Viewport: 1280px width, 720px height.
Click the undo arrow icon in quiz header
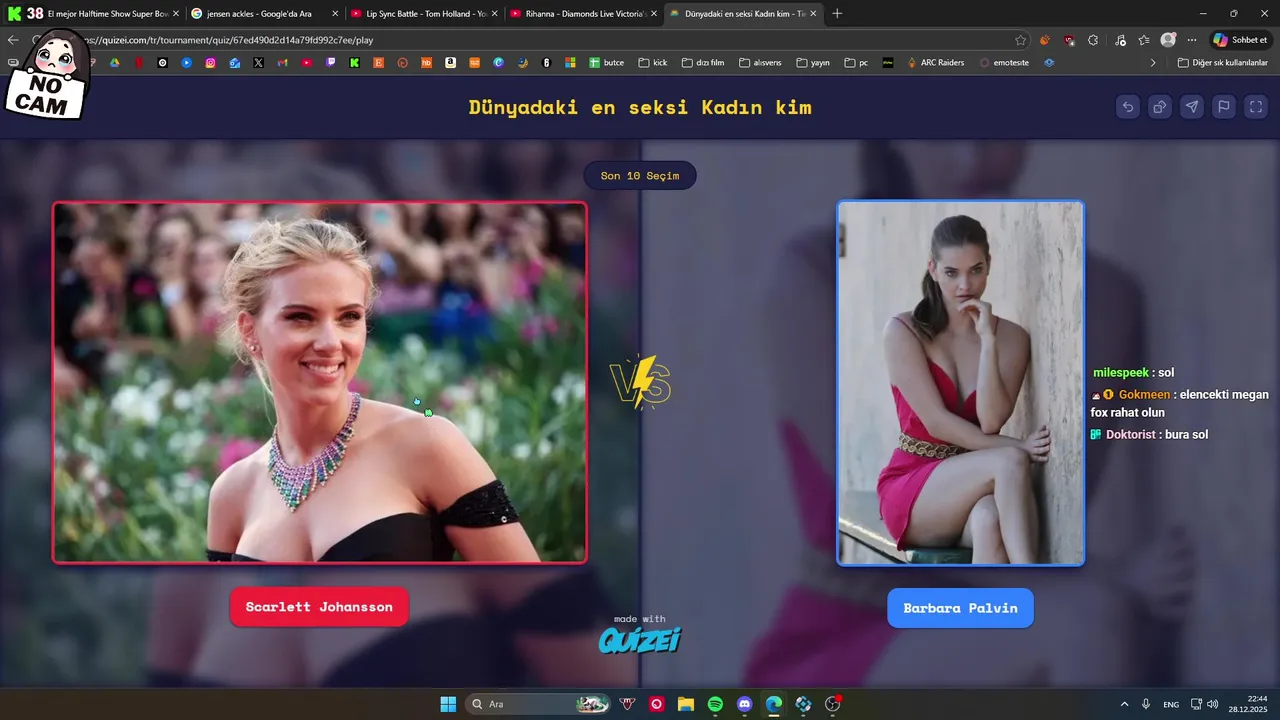click(x=1128, y=107)
